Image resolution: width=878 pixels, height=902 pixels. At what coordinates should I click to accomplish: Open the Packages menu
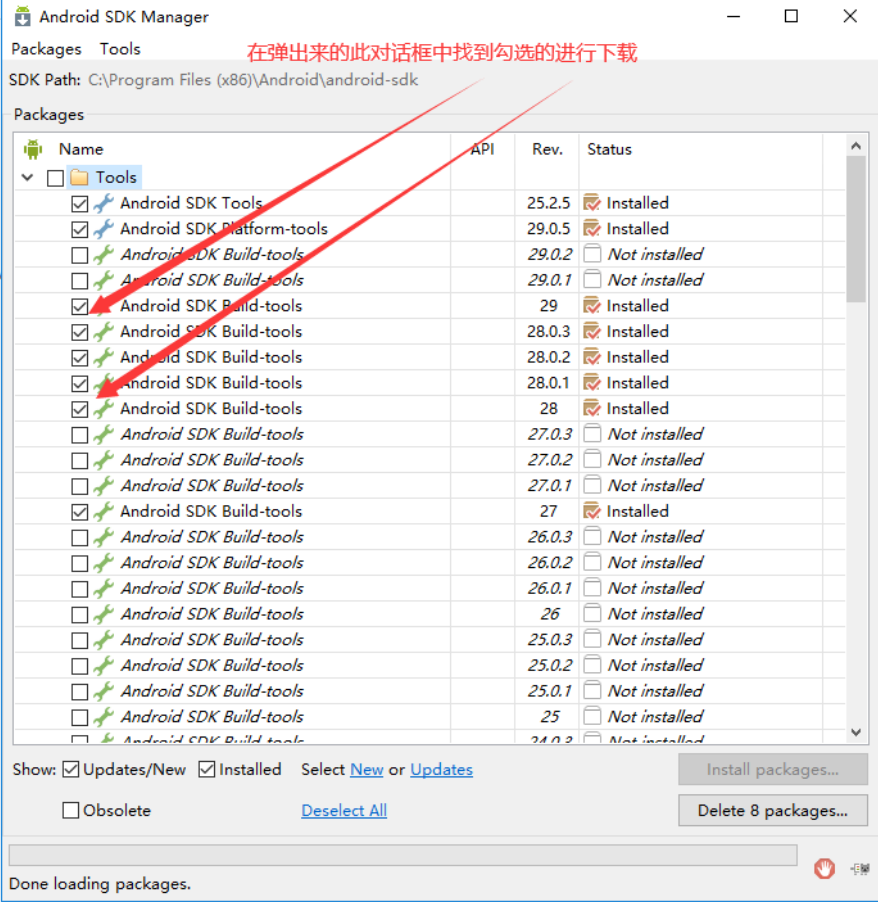(x=46, y=49)
